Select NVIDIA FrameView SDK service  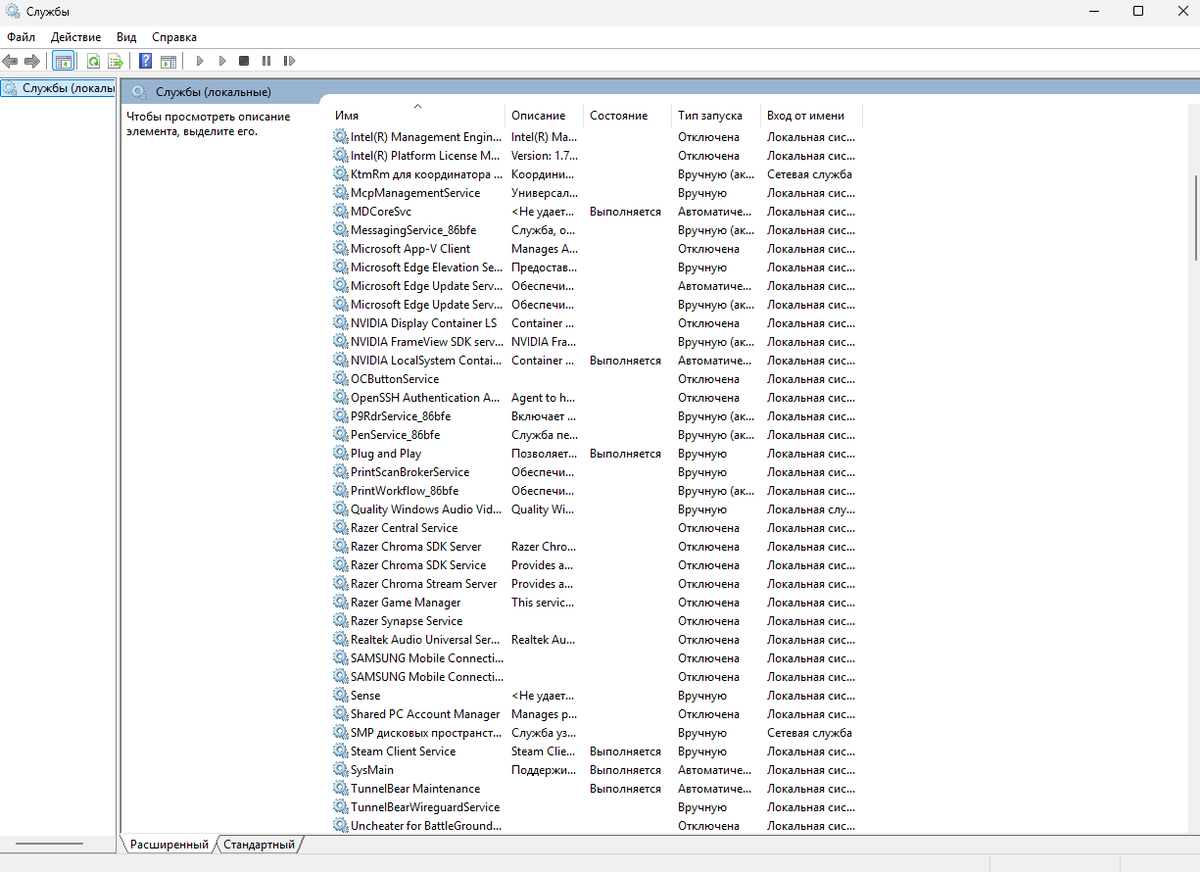tap(596, 342)
